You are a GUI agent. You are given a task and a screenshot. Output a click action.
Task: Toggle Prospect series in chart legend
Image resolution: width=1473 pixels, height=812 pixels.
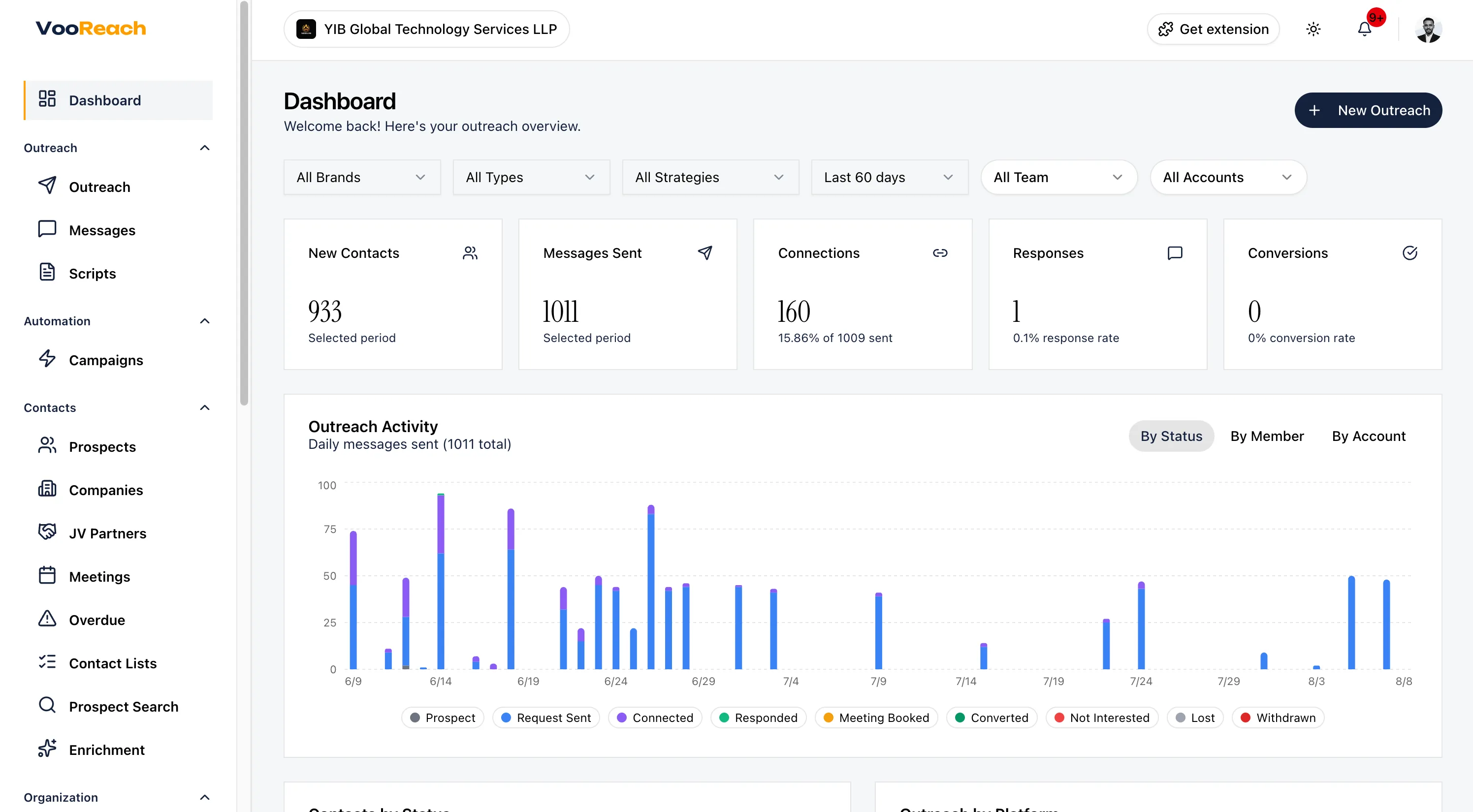[x=443, y=718]
